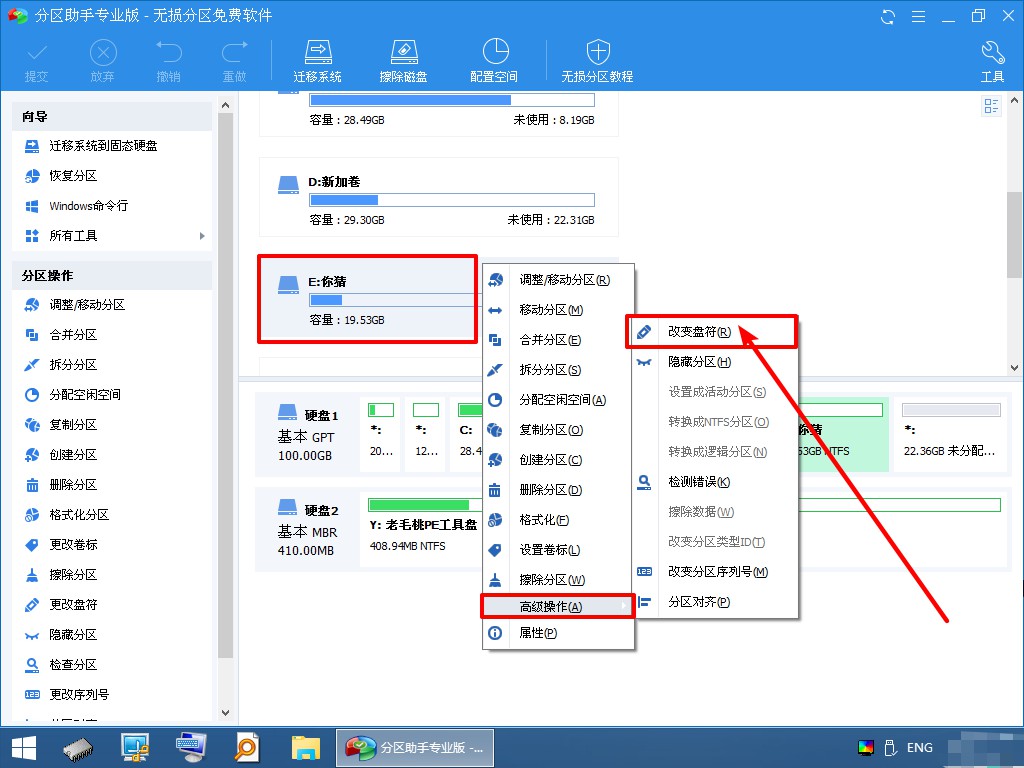Click the 提交 checkmark button

tap(37, 61)
